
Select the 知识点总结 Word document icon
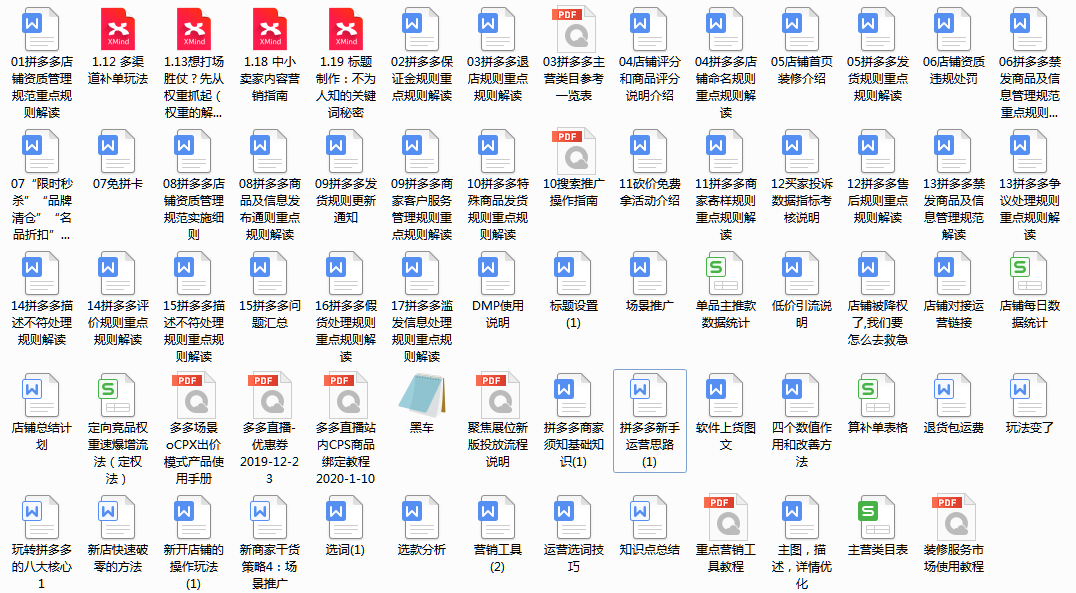pyautogui.click(x=650, y=518)
